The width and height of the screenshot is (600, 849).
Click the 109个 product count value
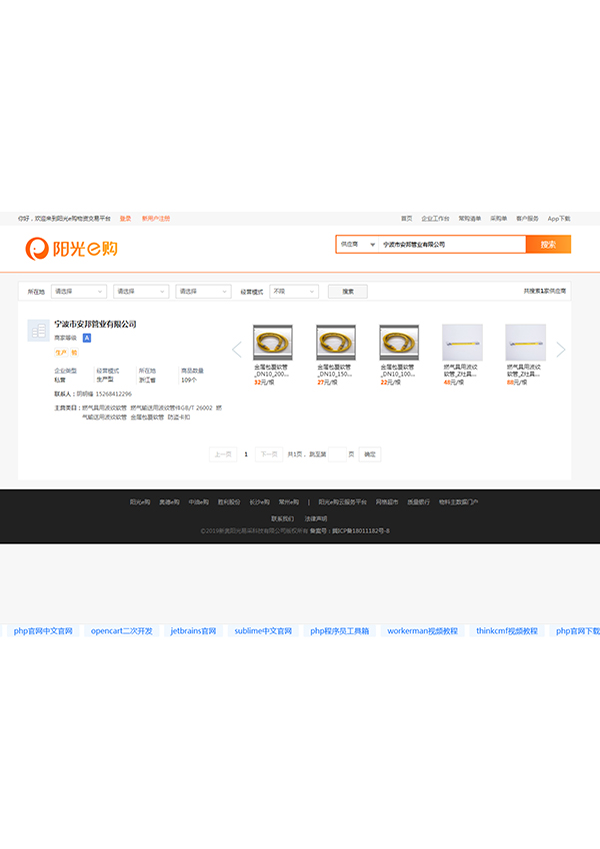pos(189,380)
